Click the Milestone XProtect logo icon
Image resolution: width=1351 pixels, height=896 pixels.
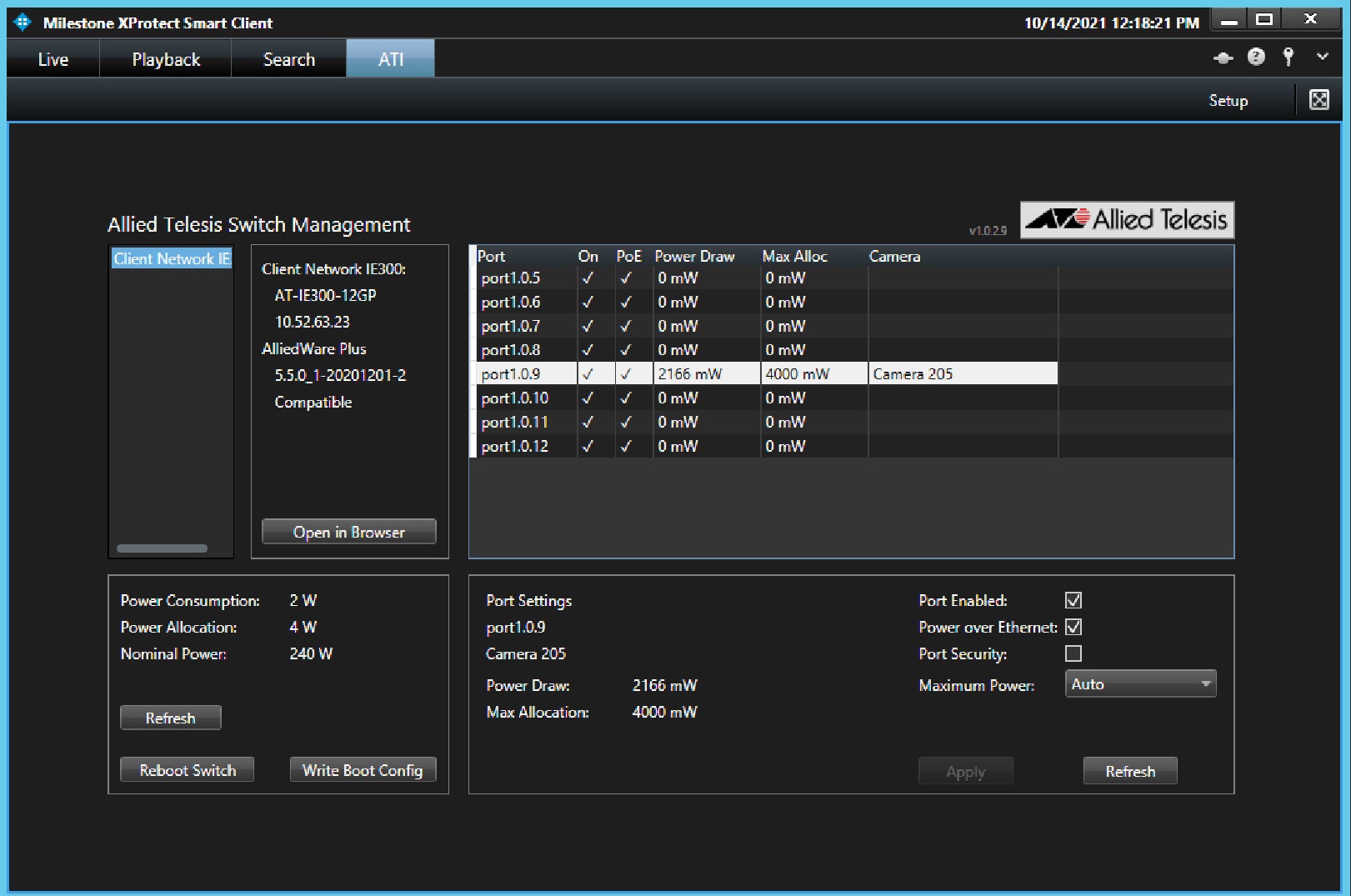pyautogui.click(x=23, y=23)
